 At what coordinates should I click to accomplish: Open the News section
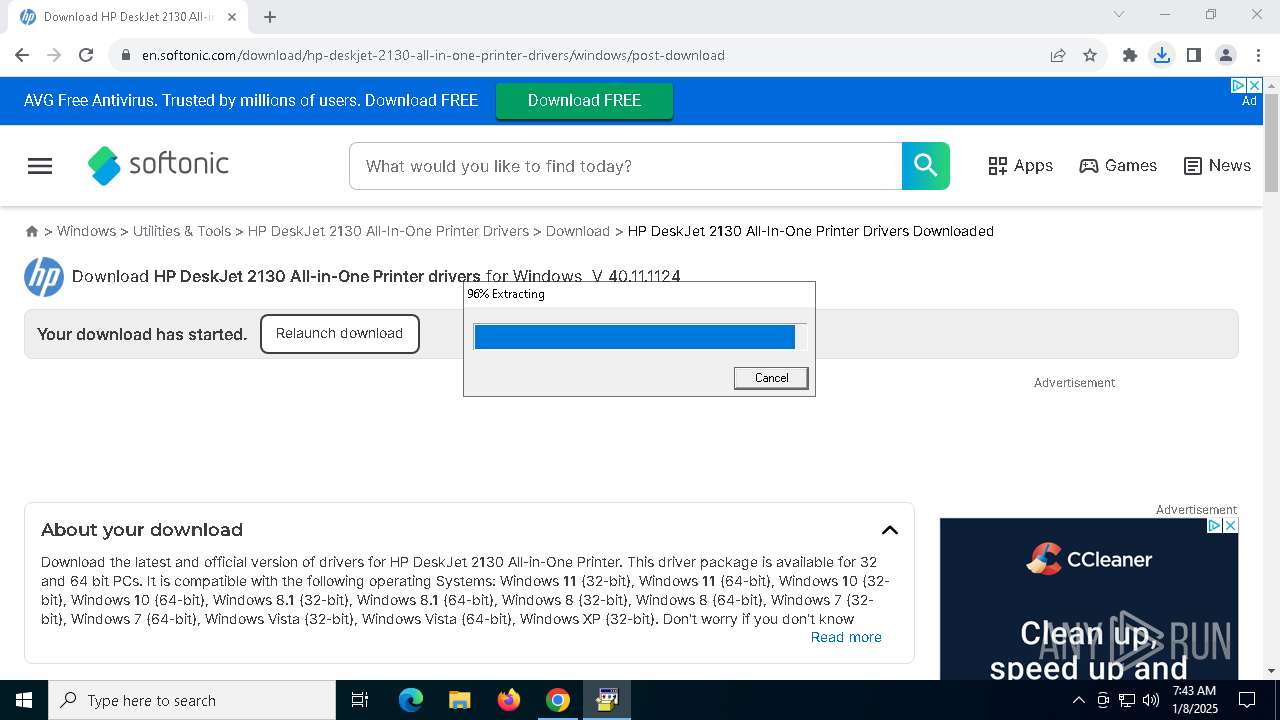(x=1217, y=166)
